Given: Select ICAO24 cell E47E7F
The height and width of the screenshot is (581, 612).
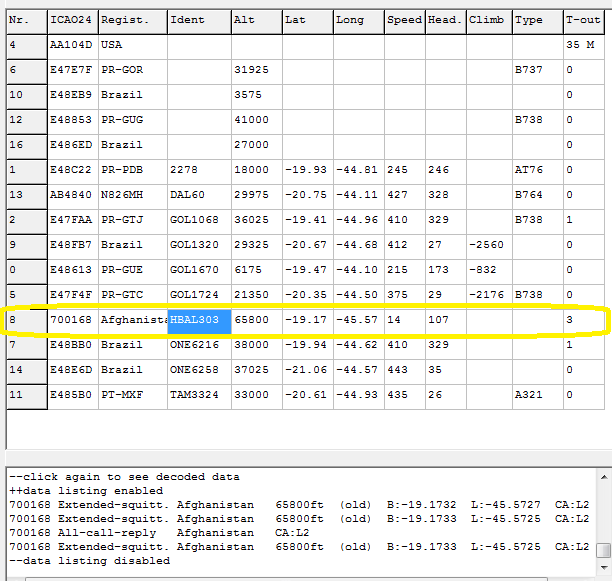Looking at the screenshot, I should (72, 70).
